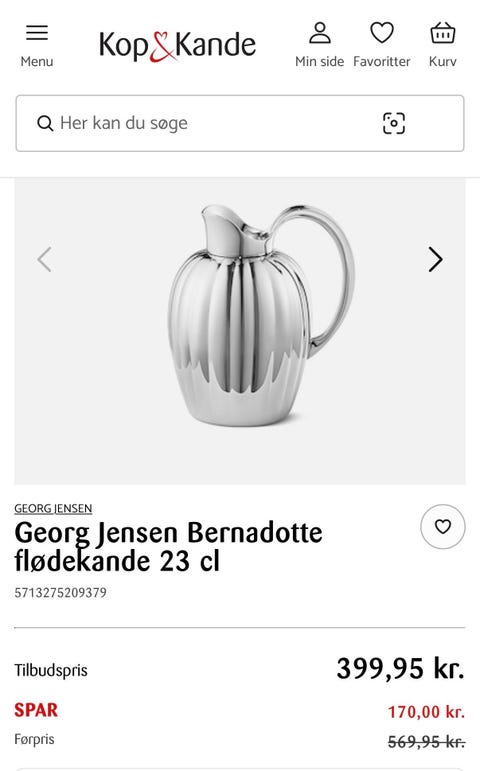Open the Kurv shopping basket icon
The width and height of the screenshot is (480, 771).
(443, 33)
